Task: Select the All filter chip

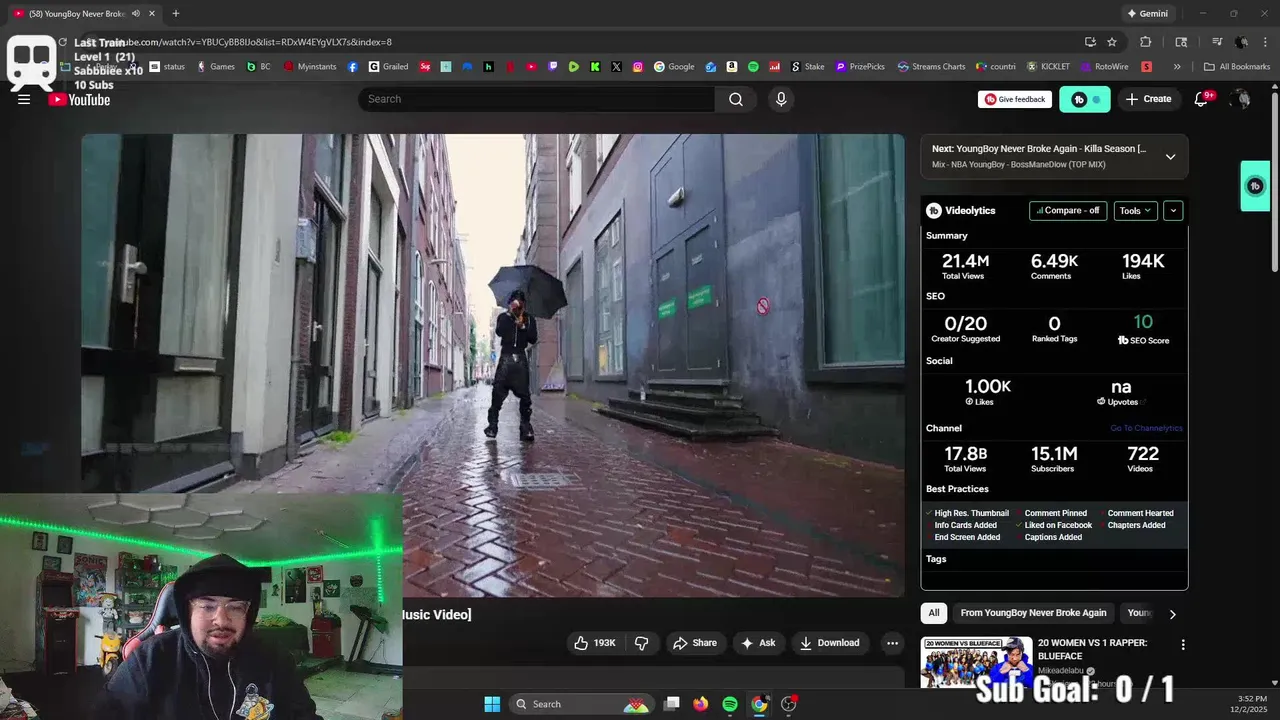Action: click(x=934, y=613)
